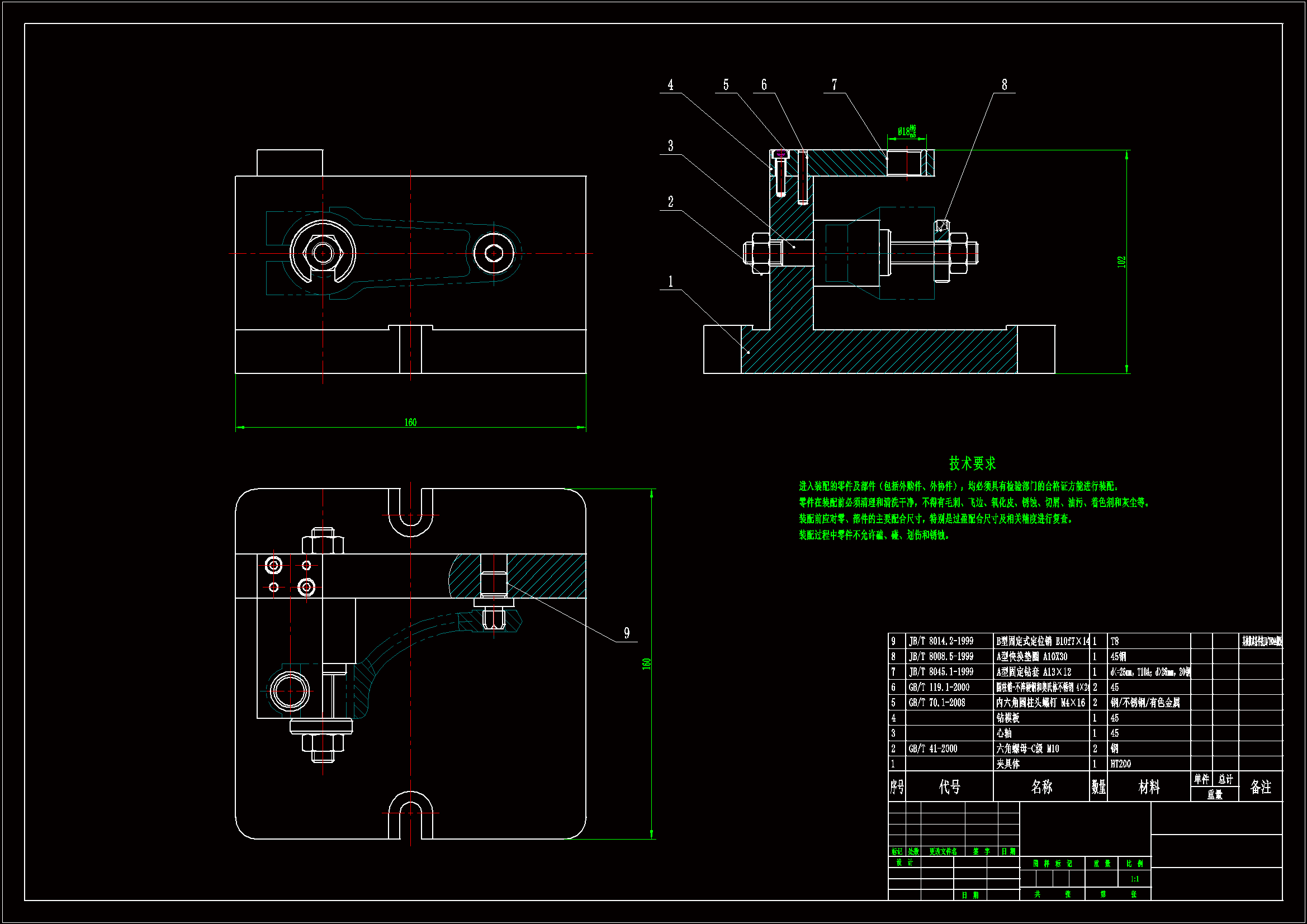
Task: Click part callout number 9
Action: 627,633
